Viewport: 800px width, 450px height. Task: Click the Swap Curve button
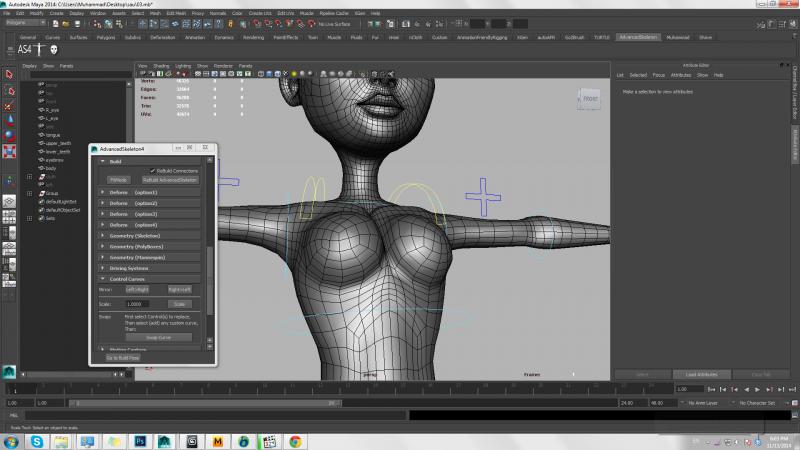(158, 337)
